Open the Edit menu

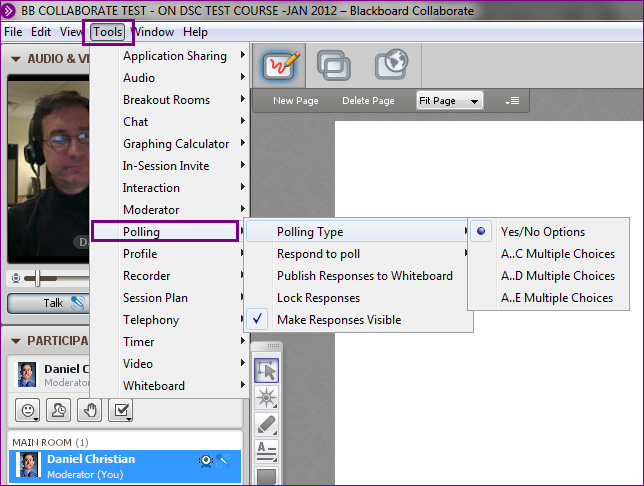pos(41,32)
